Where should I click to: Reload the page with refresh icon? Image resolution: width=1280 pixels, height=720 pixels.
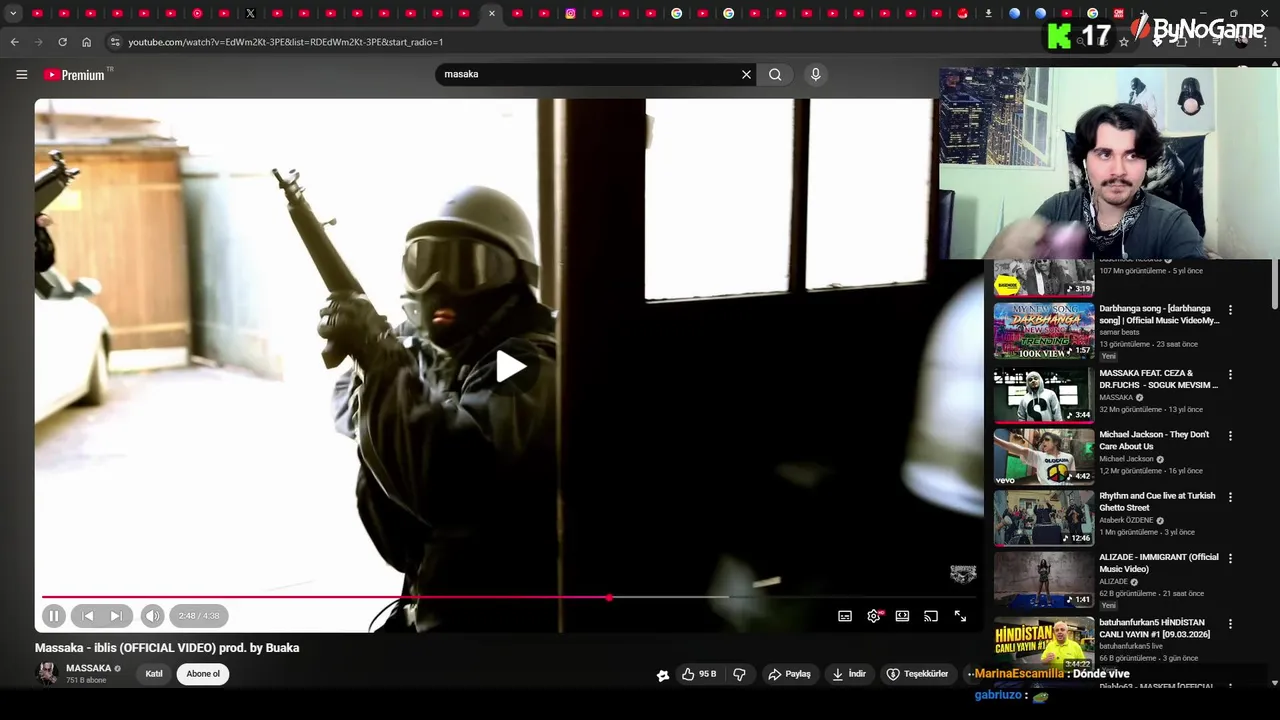point(62,42)
